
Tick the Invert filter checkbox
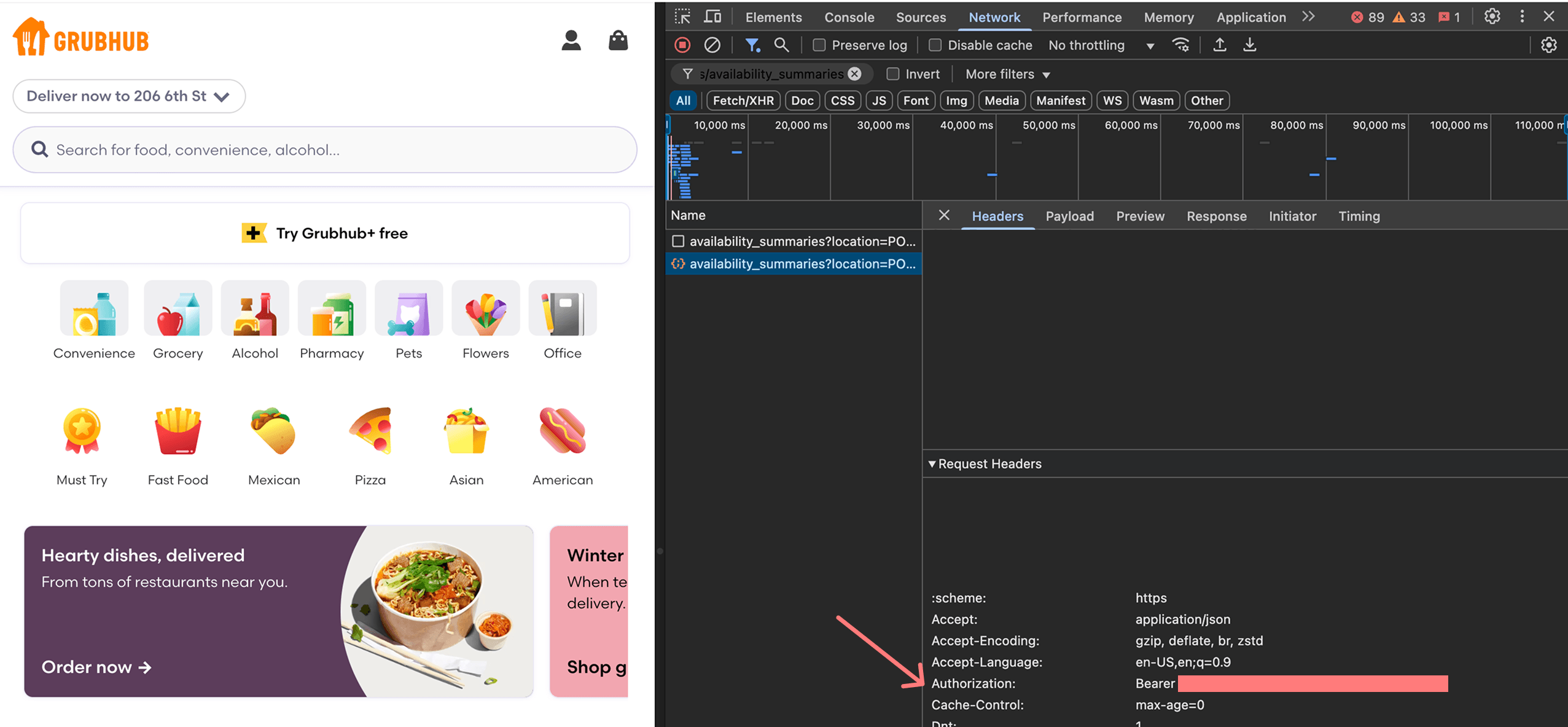[x=893, y=74]
